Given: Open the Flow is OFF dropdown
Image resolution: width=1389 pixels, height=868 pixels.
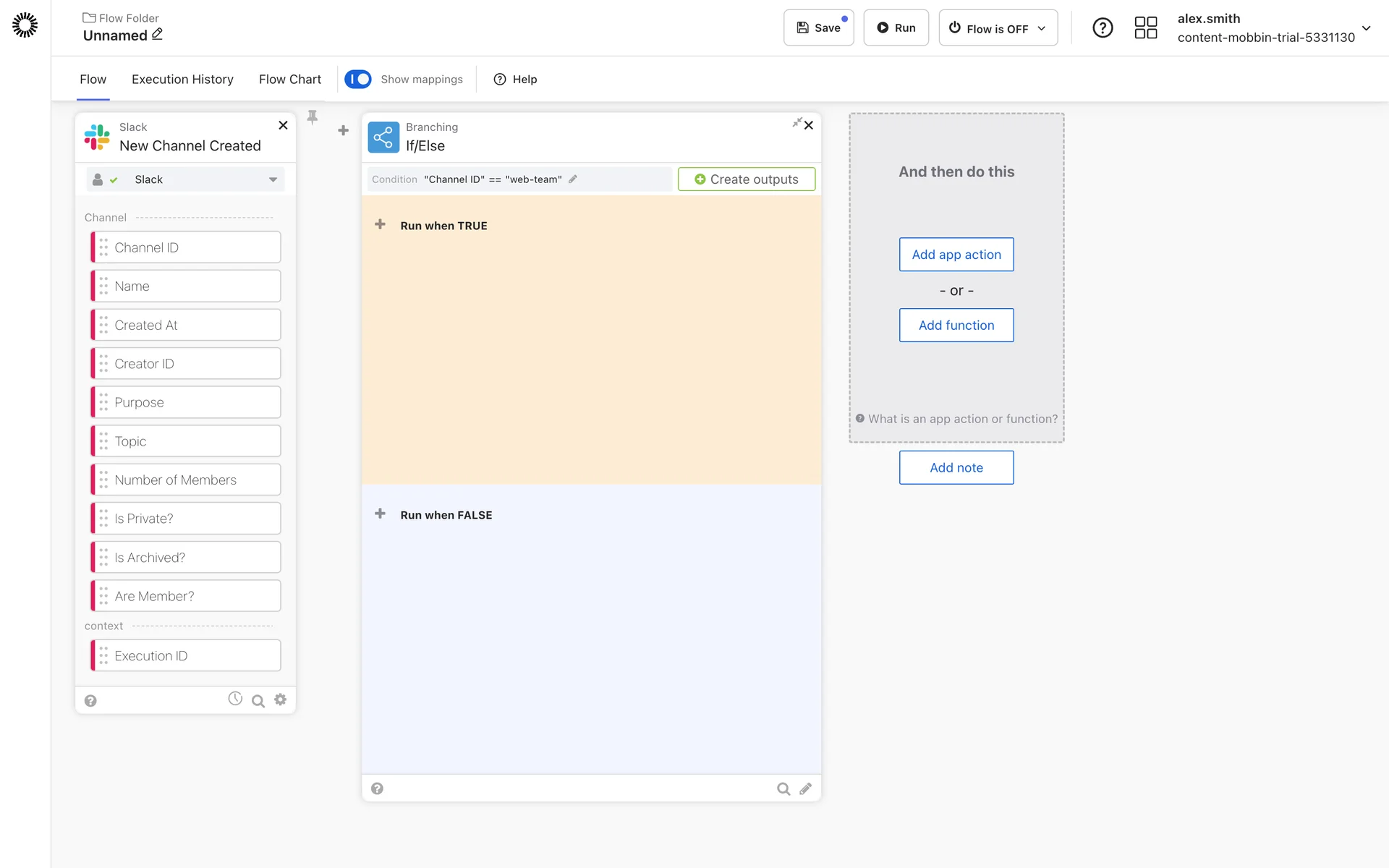Looking at the screenshot, I should 998,28.
